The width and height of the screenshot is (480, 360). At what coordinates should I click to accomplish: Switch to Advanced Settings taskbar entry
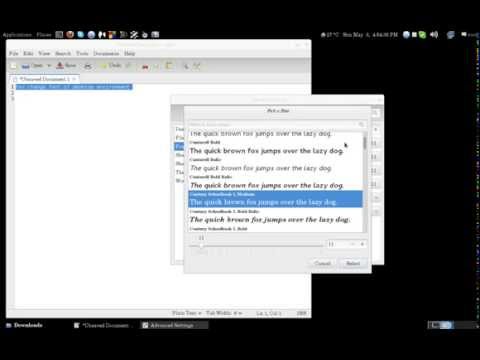tap(173, 325)
